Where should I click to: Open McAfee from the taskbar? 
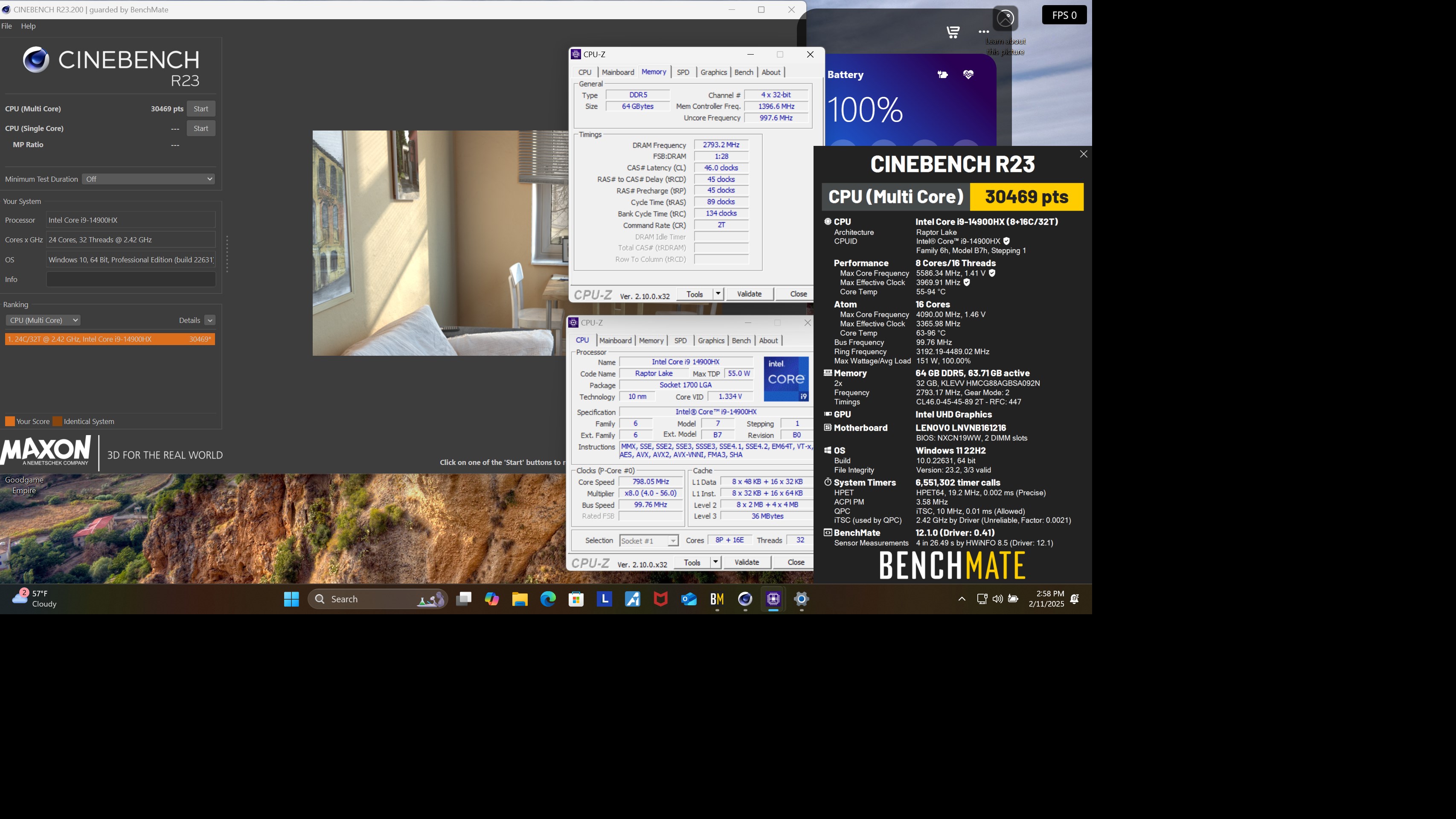[661, 599]
